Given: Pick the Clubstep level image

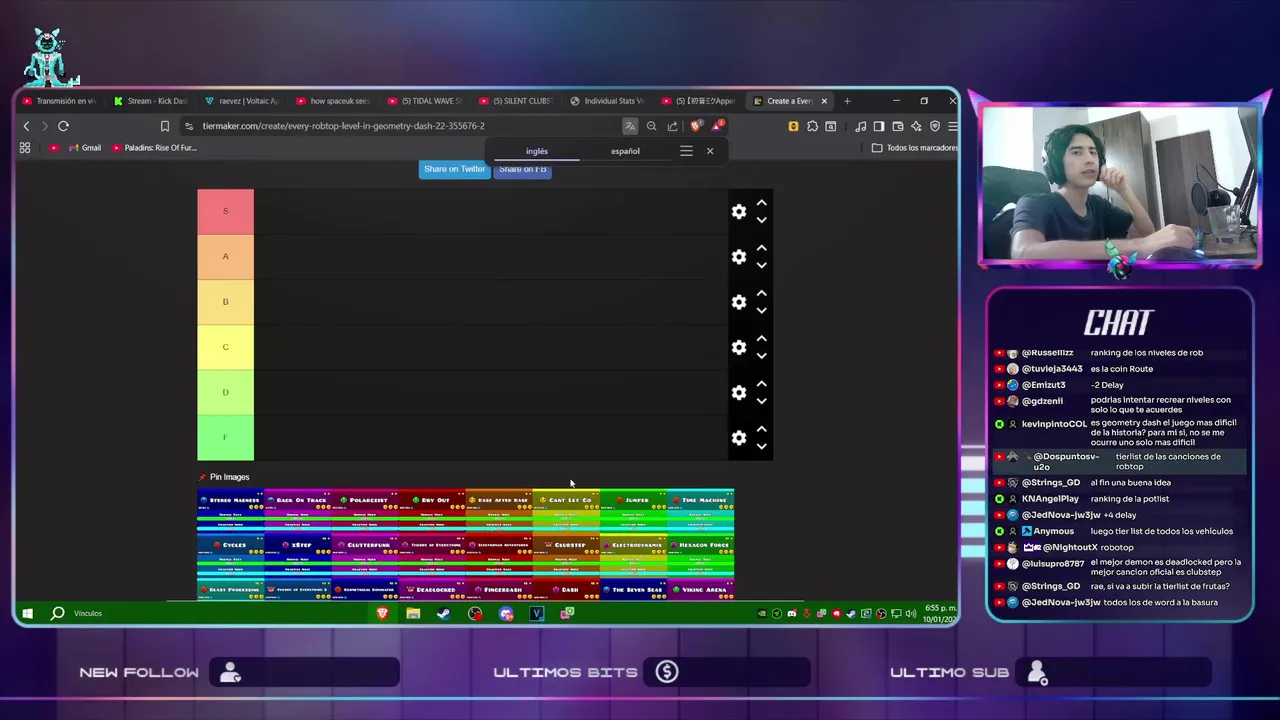Looking at the screenshot, I should click(566, 556).
